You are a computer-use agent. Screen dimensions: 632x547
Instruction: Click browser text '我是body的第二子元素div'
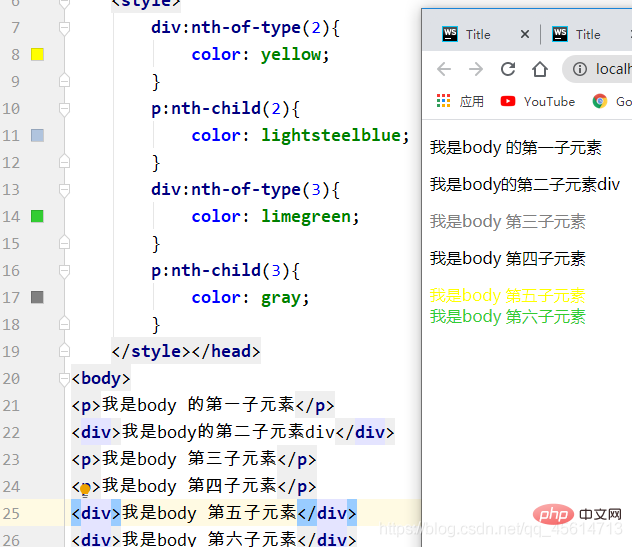524,185
